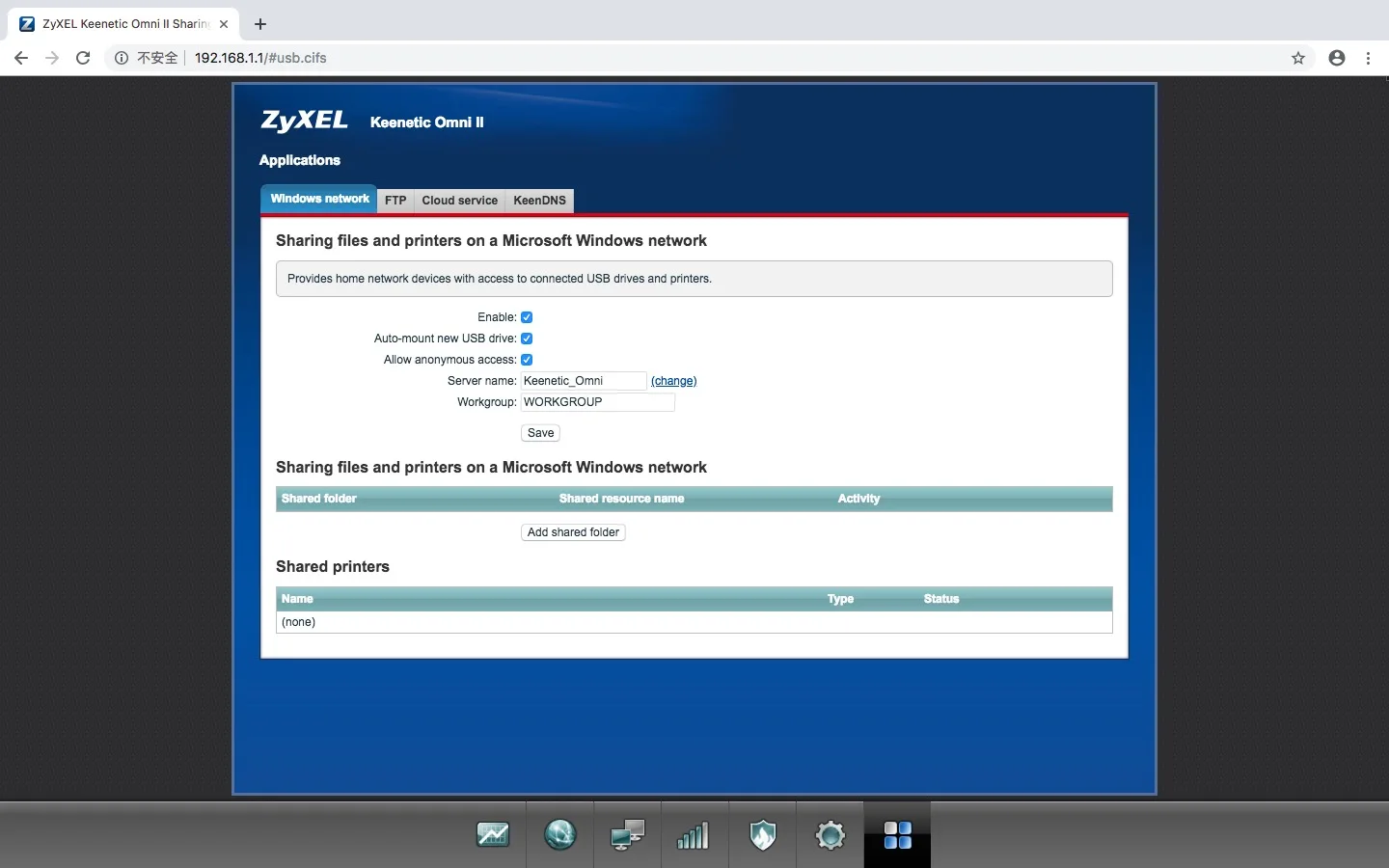Click the Applications page title
Viewport: 1389px width, 868px height.
[x=300, y=160]
